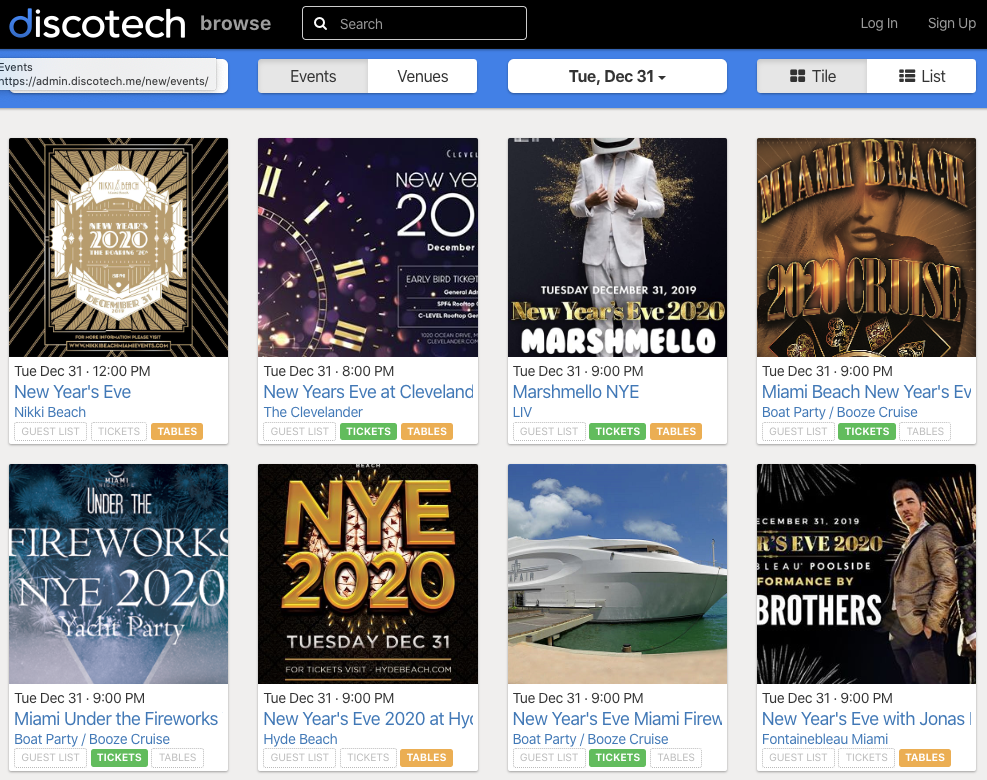Click the "Tue Dec 31 · 8:00 PM" text
This screenshot has width=987, height=780.
click(329, 371)
